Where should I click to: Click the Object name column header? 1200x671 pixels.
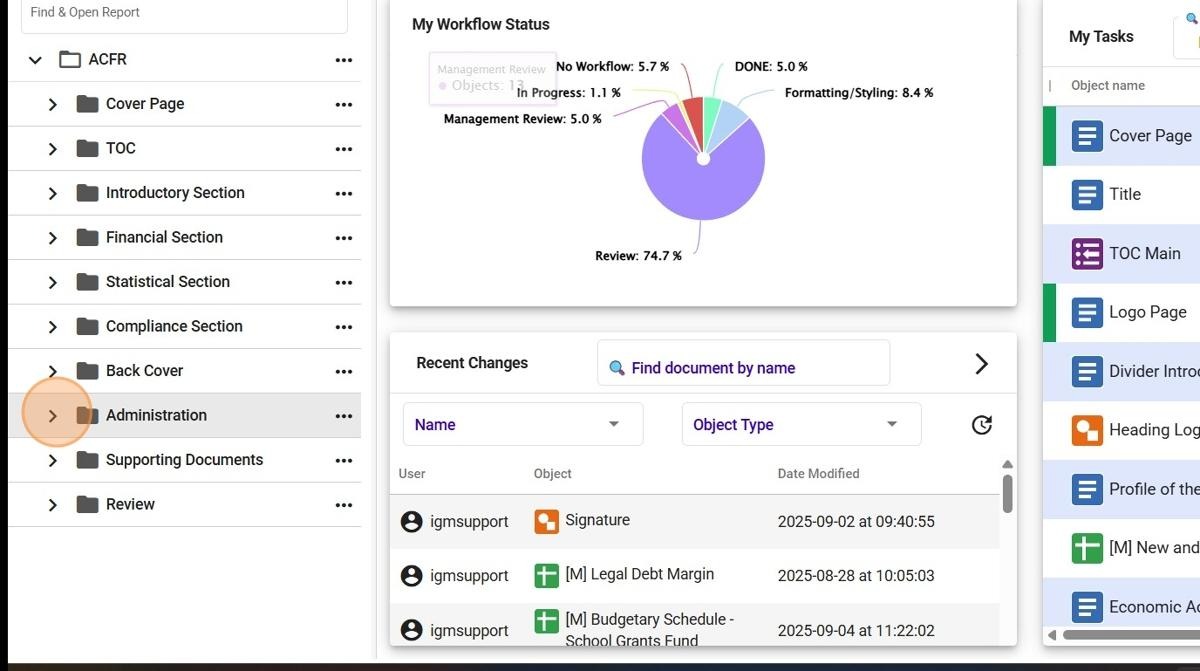(1108, 86)
